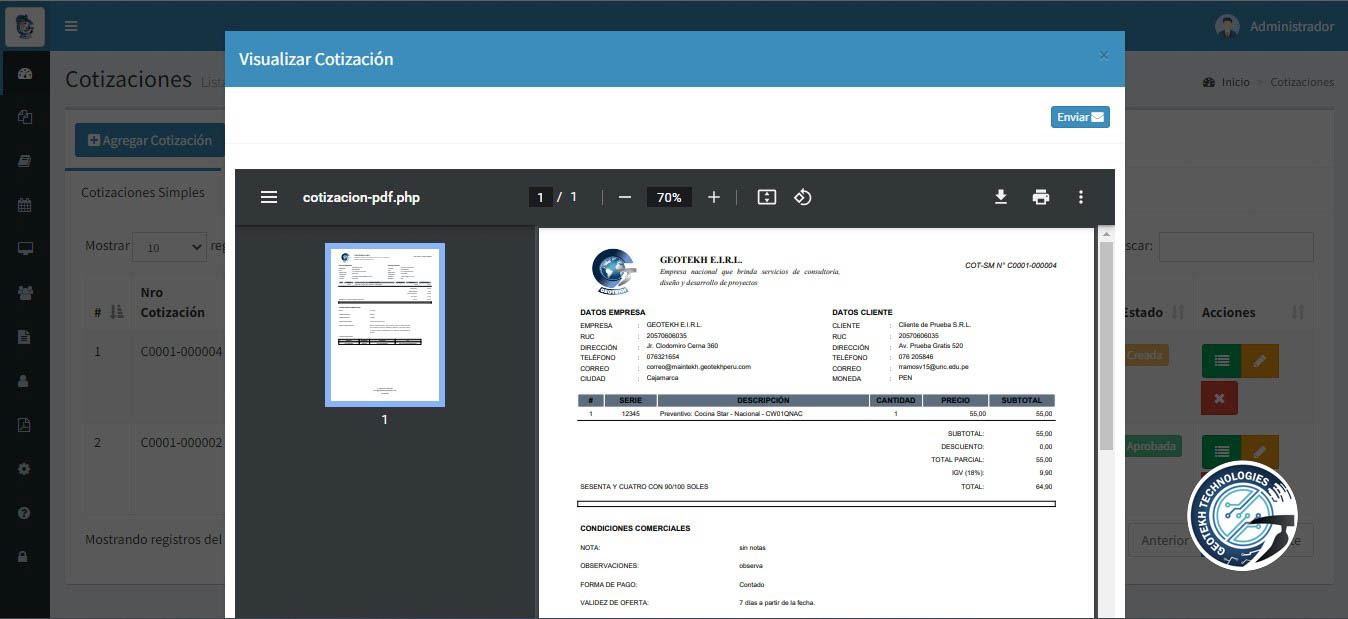Sort table by Acciones column

click(1297, 312)
